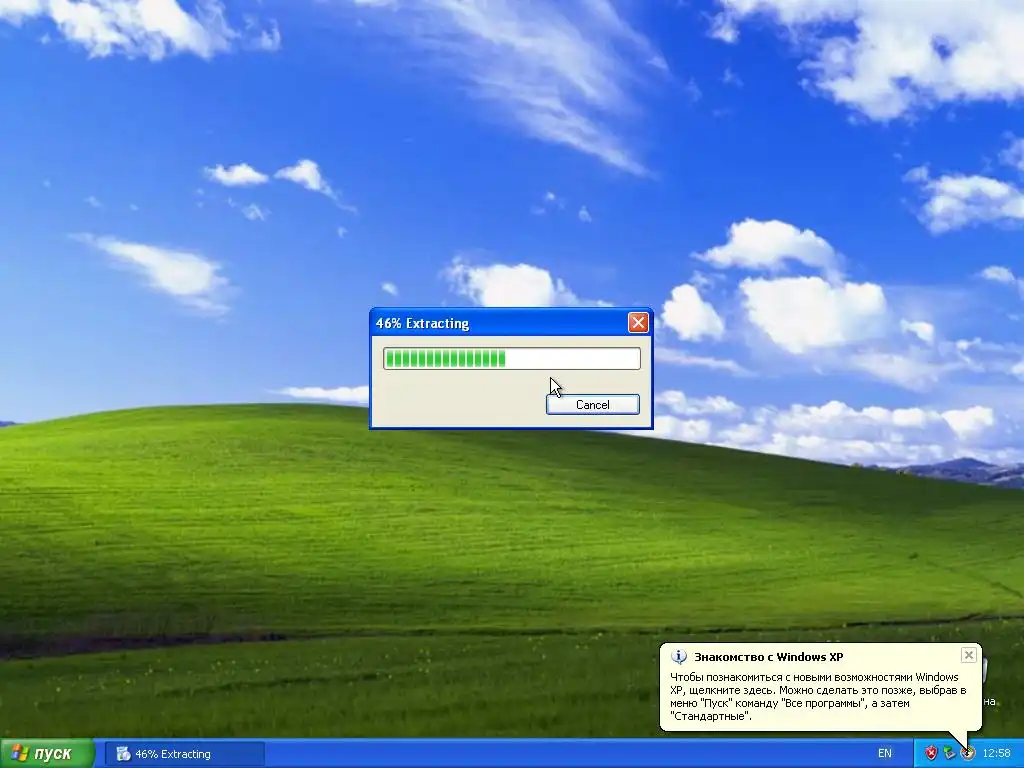Cancel the extraction in progress
This screenshot has width=1024, height=768.
point(592,404)
